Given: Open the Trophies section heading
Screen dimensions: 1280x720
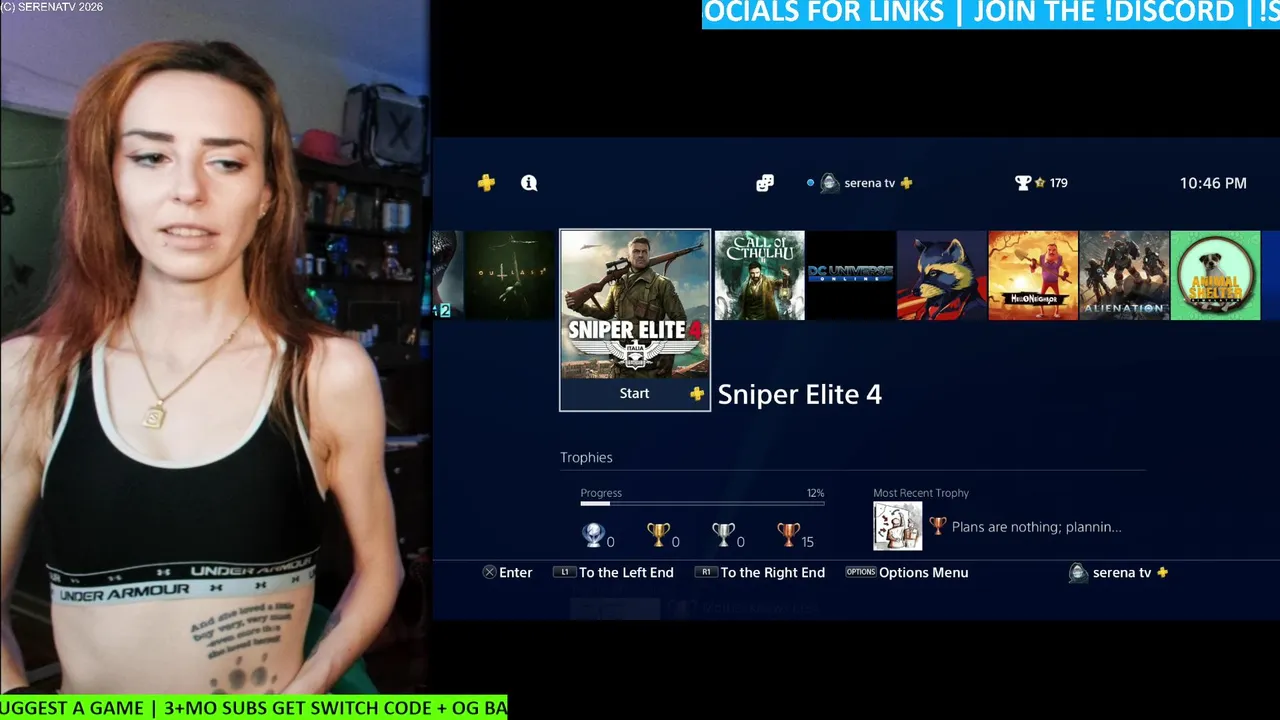Looking at the screenshot, I should [586, 457].
